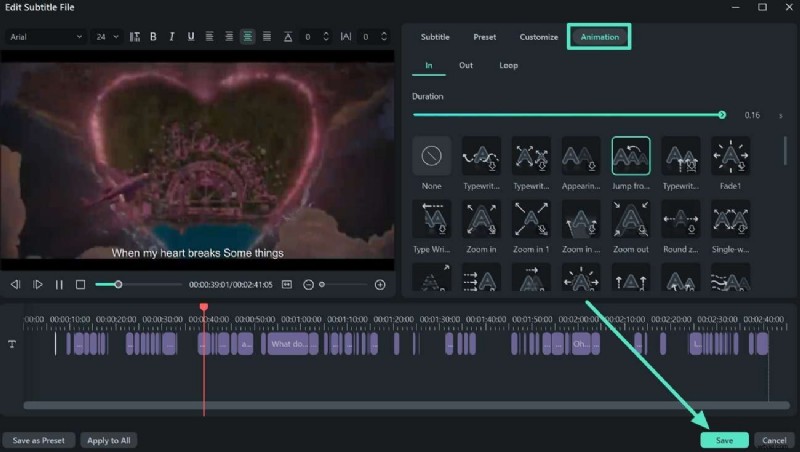Select the Loop animation subtab
Image resolution: width=800 pixels, height=452 pixels.
[x=509, y=65]
